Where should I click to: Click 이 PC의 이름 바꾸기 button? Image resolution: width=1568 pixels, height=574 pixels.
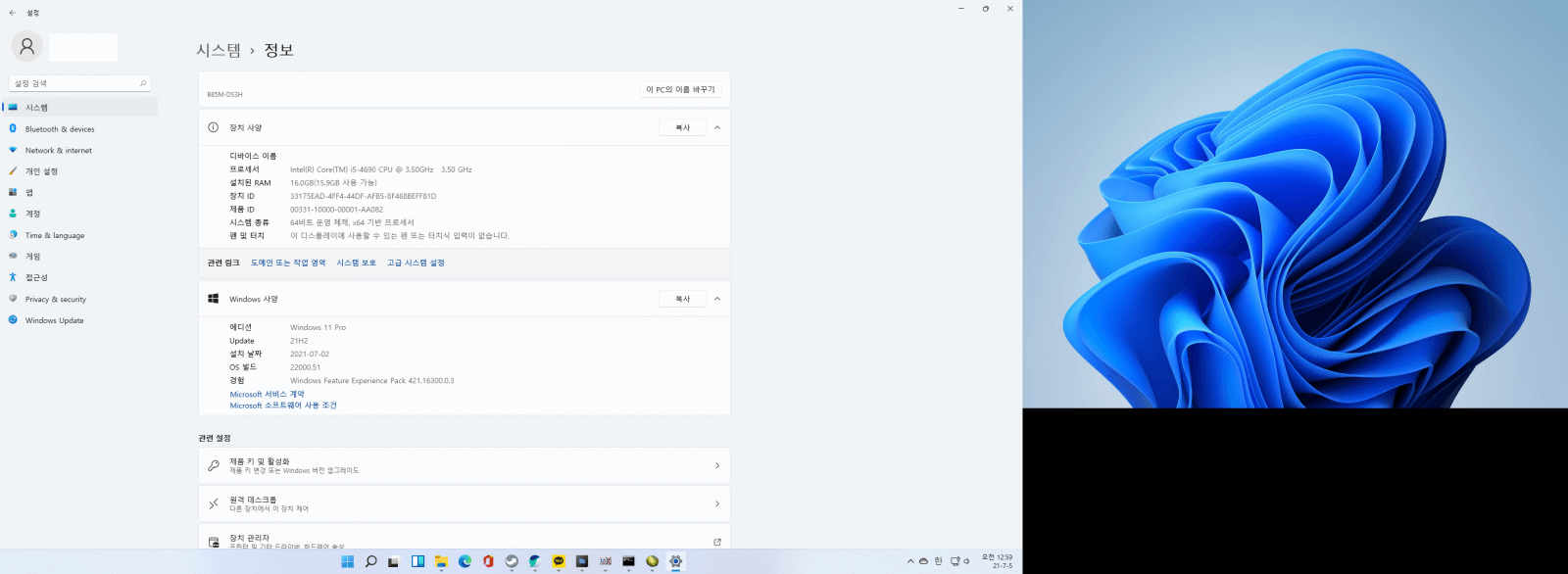click(681, 89)
